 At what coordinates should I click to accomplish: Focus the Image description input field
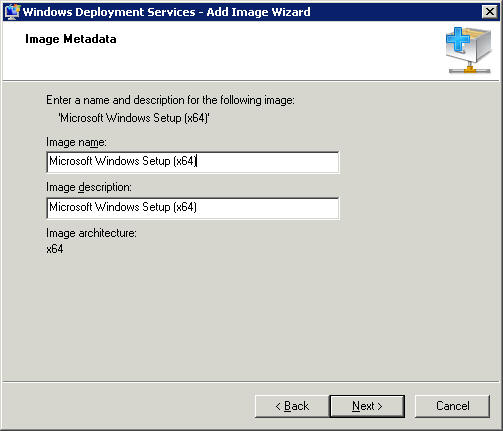tap(193, 208)
